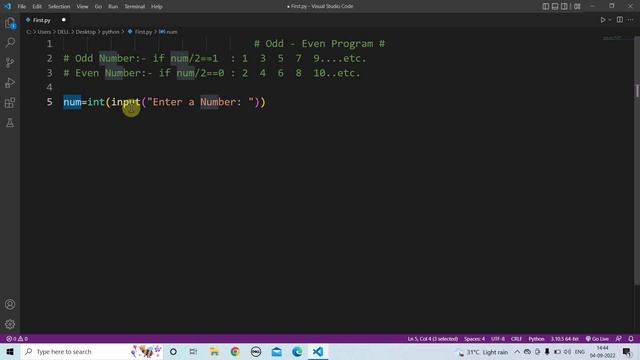The image size is (640, 360).
Task: Open the volume speaker tray icon
Action: click(x=567, y=351)
